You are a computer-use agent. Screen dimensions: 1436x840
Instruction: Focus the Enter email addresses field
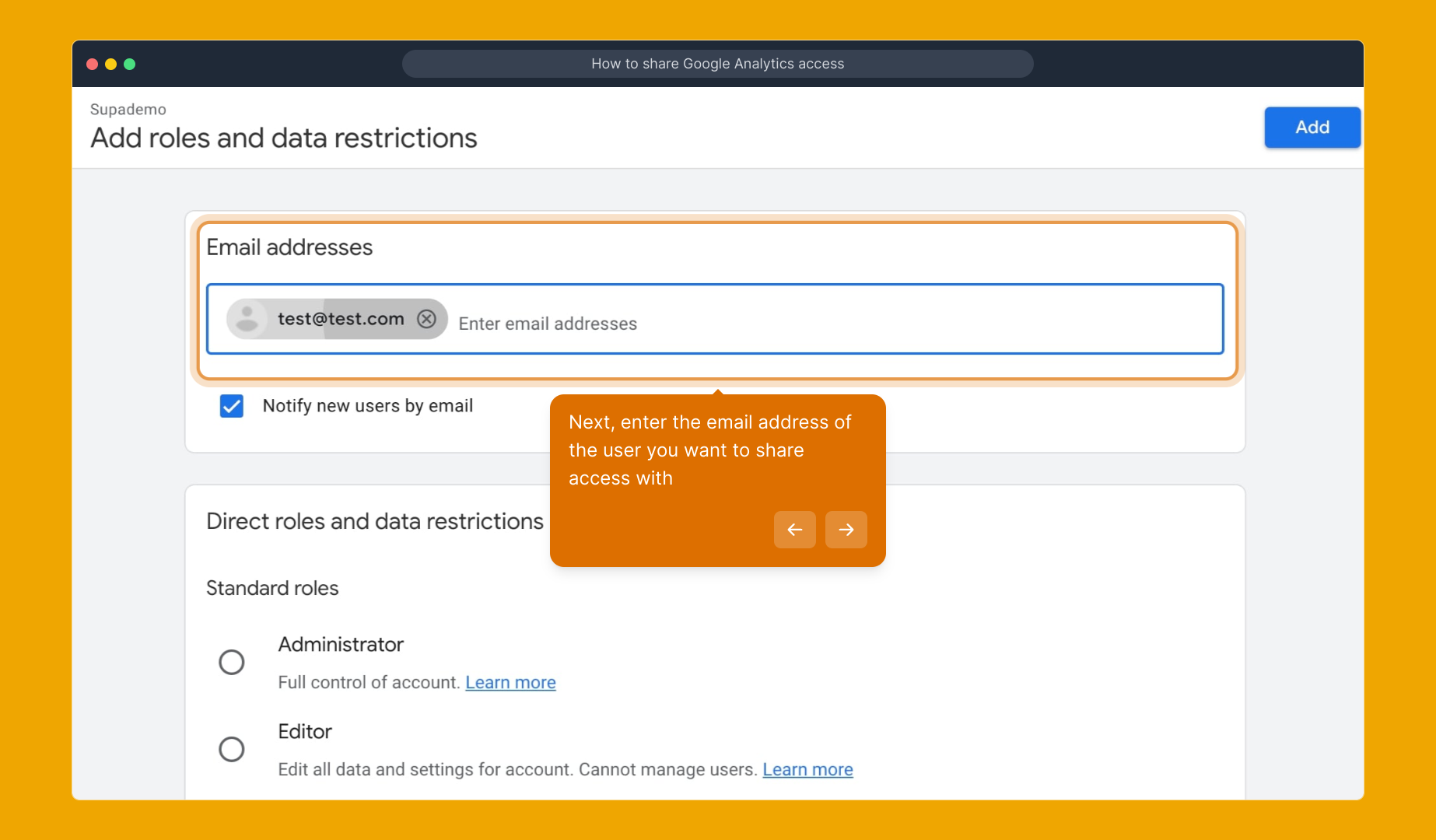(548, 323)
